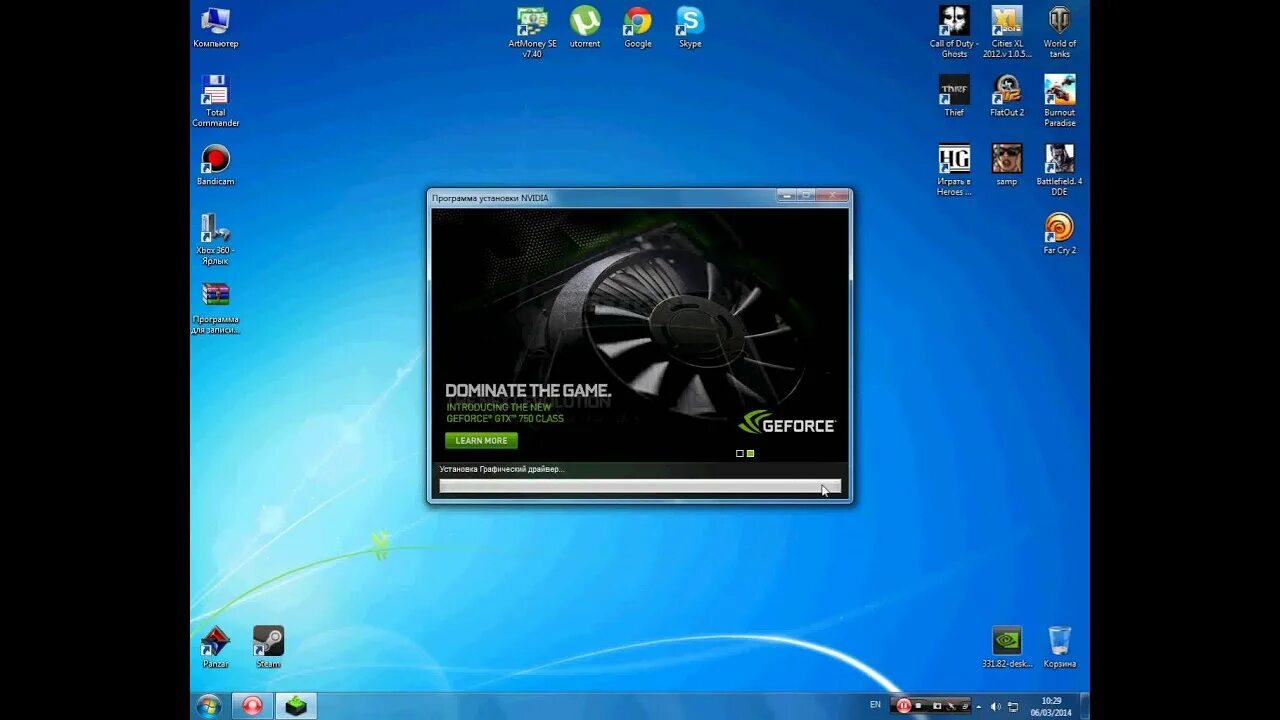Open the Корзина recycle bin
The height and width of the screenshot is (720, 1280).
1060,647
